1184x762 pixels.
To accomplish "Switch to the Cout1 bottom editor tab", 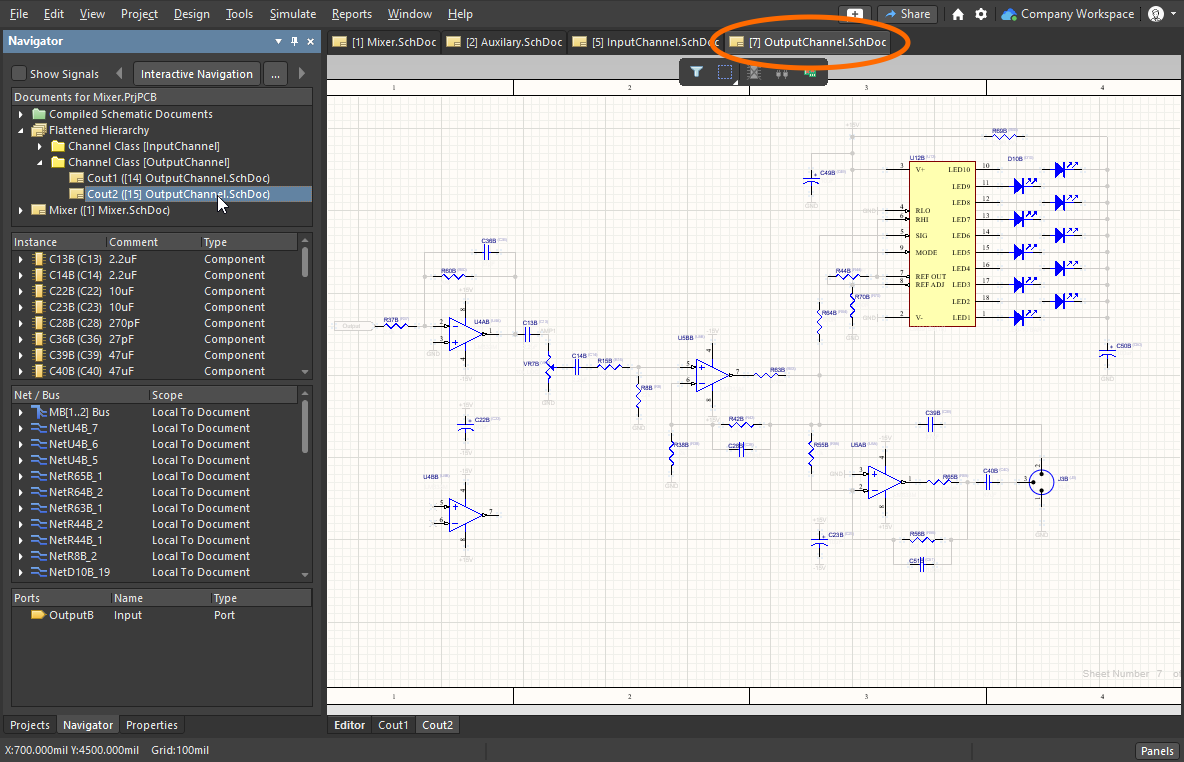I will [393, 725].
